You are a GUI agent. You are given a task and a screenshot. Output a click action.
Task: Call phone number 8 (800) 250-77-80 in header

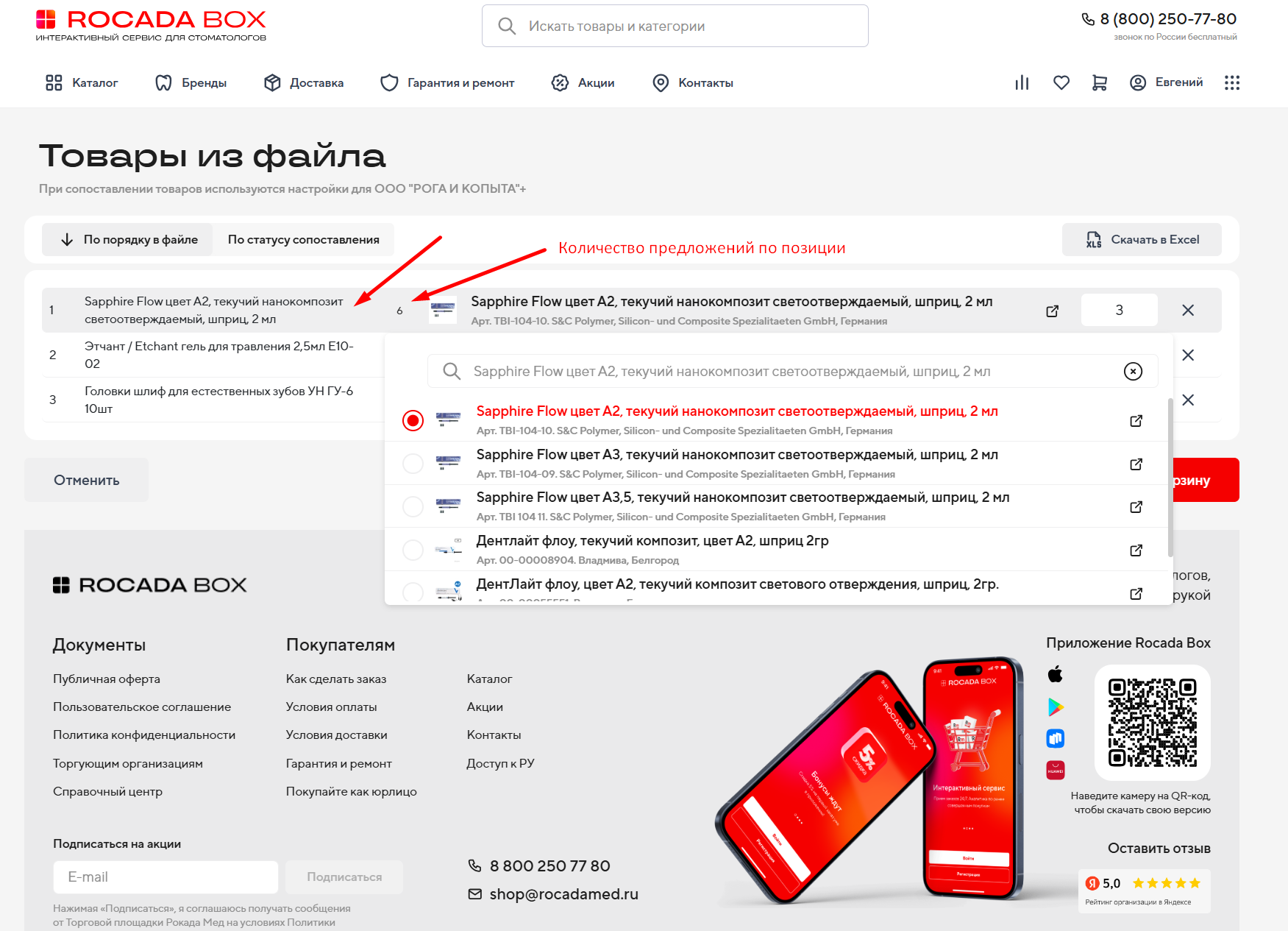coord(1159,19)
